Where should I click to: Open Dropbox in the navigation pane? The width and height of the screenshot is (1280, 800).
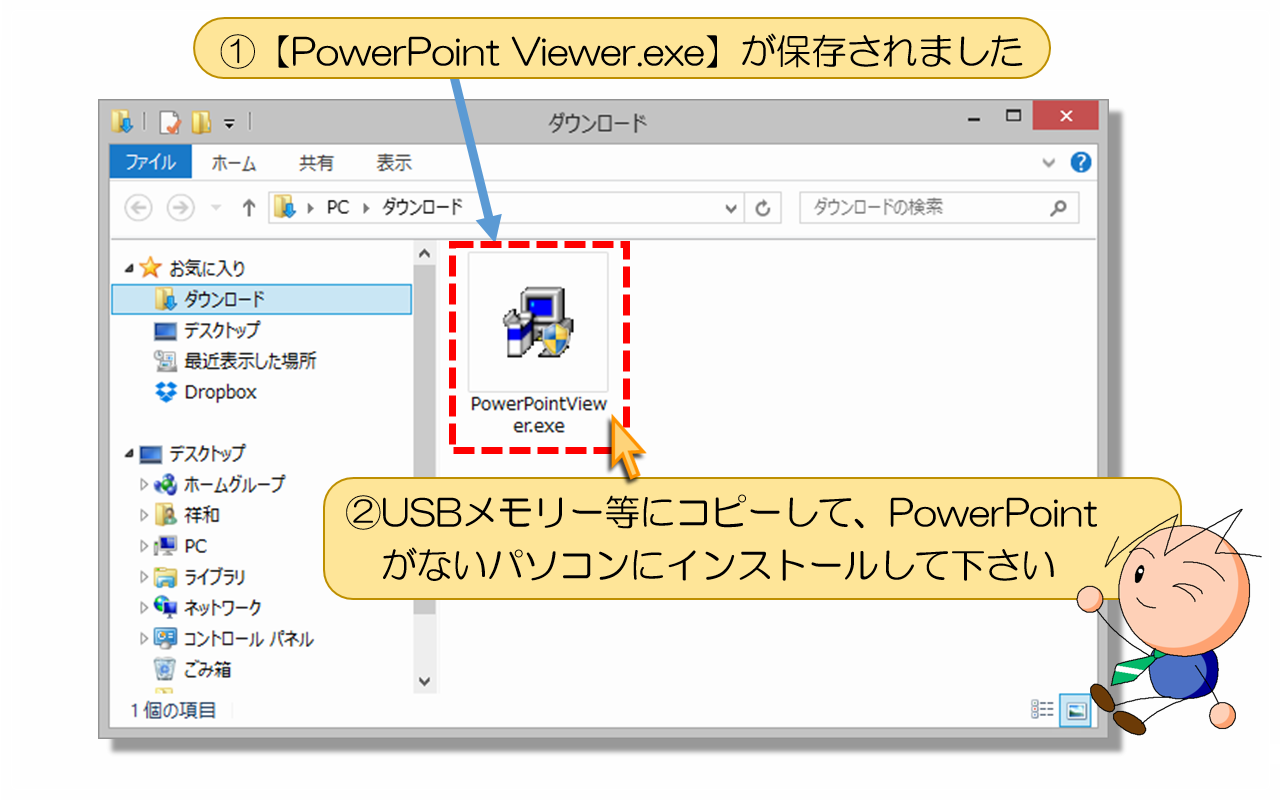click(x=220, y=392)
